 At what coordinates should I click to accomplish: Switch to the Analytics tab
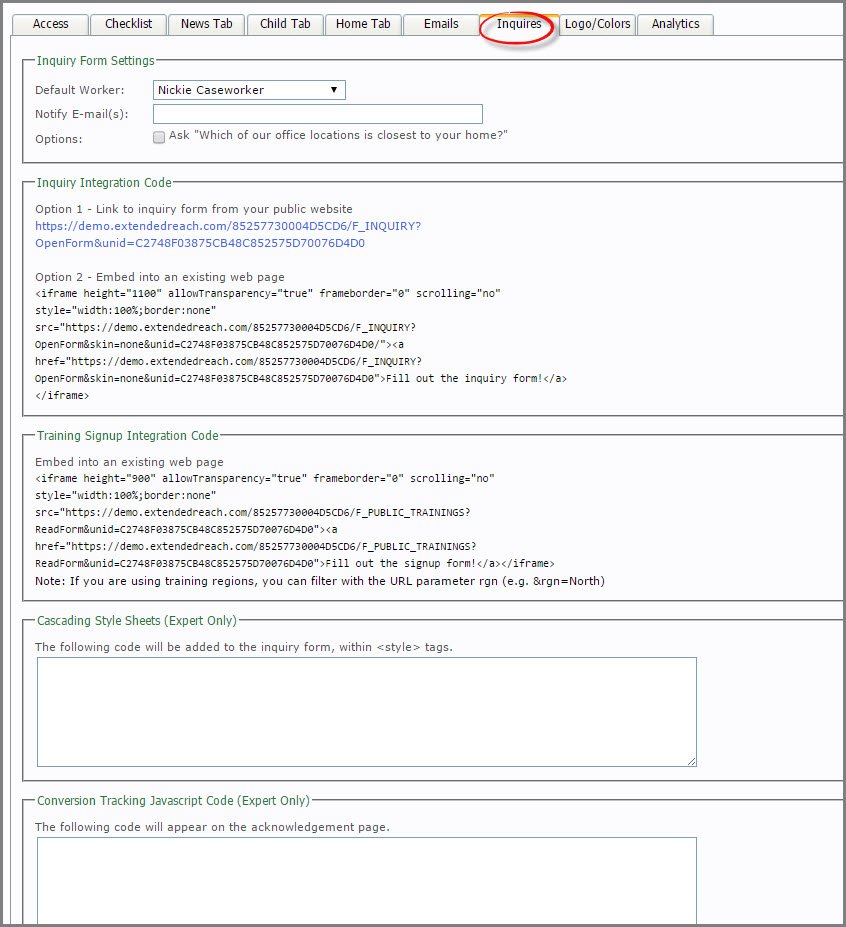[675, 24]
